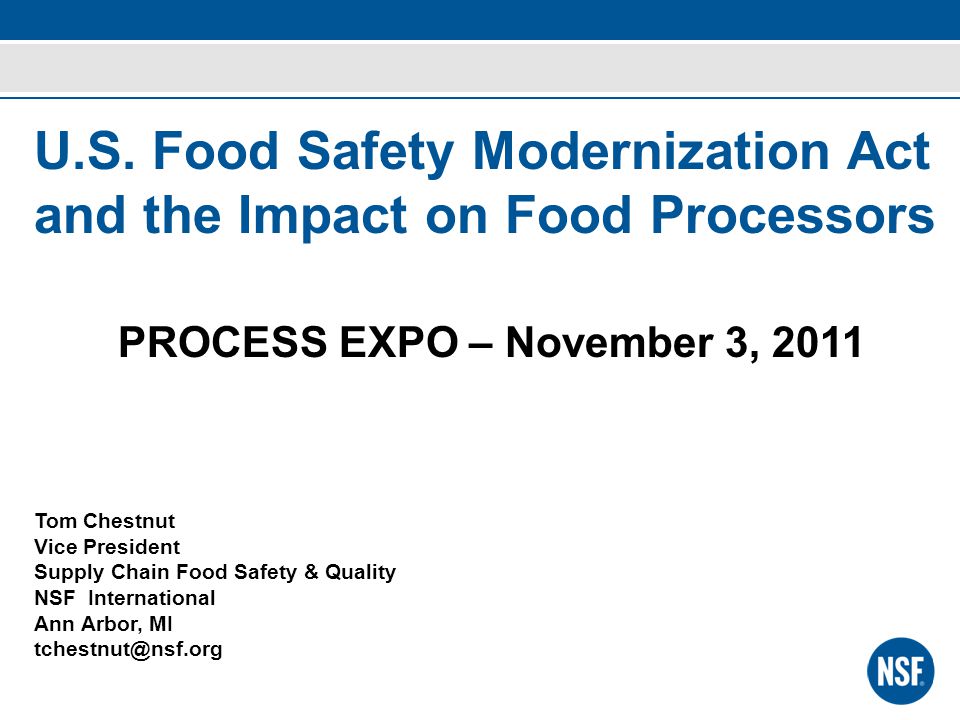Select the 'Ann Arbor, MI' location text
This screenshot has height=720, width=960.
tap(103, 624)
